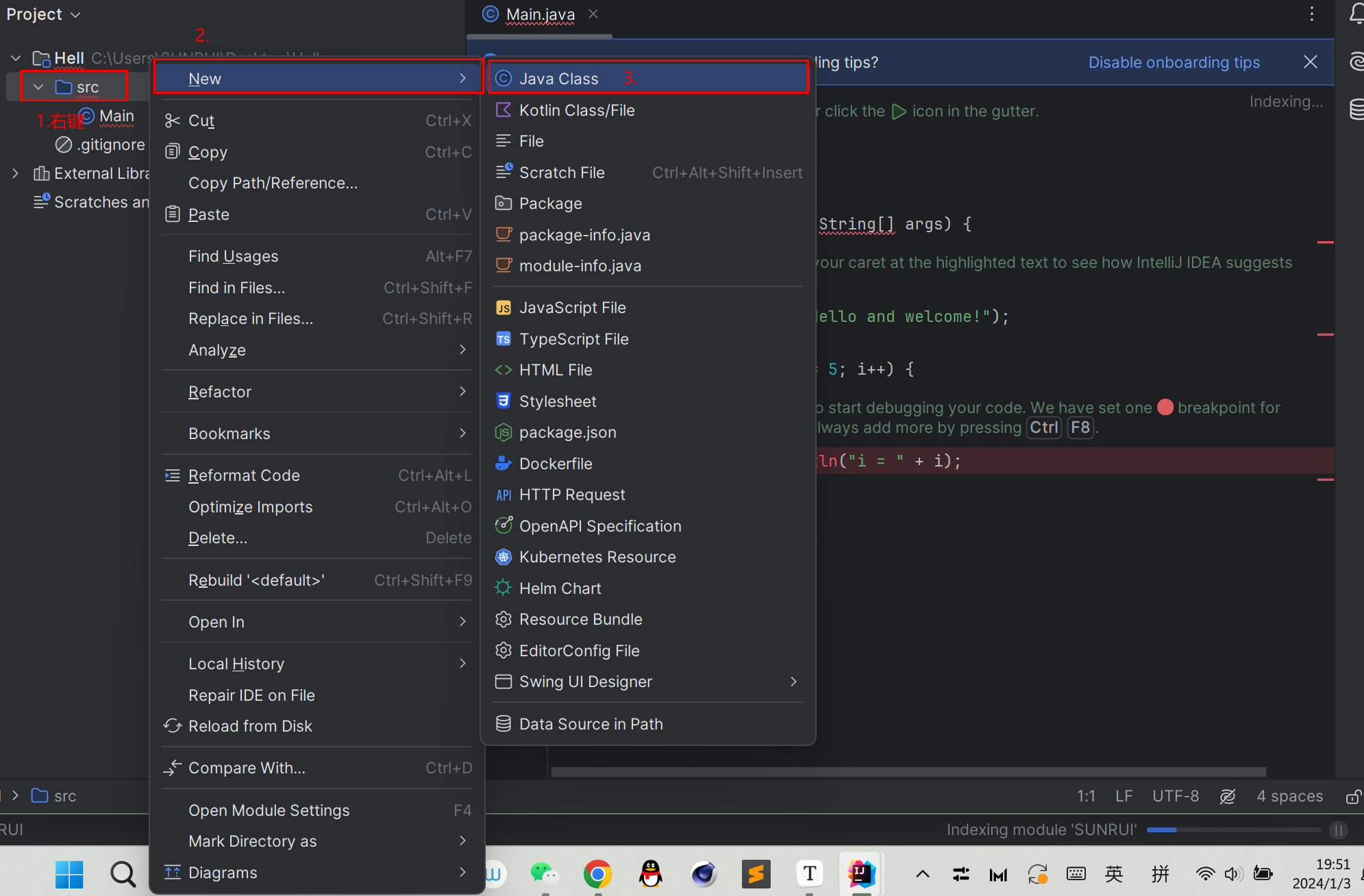Click the horizontal editor scrollbar
Screen dimensions: 1364x896
pos(908,772)
